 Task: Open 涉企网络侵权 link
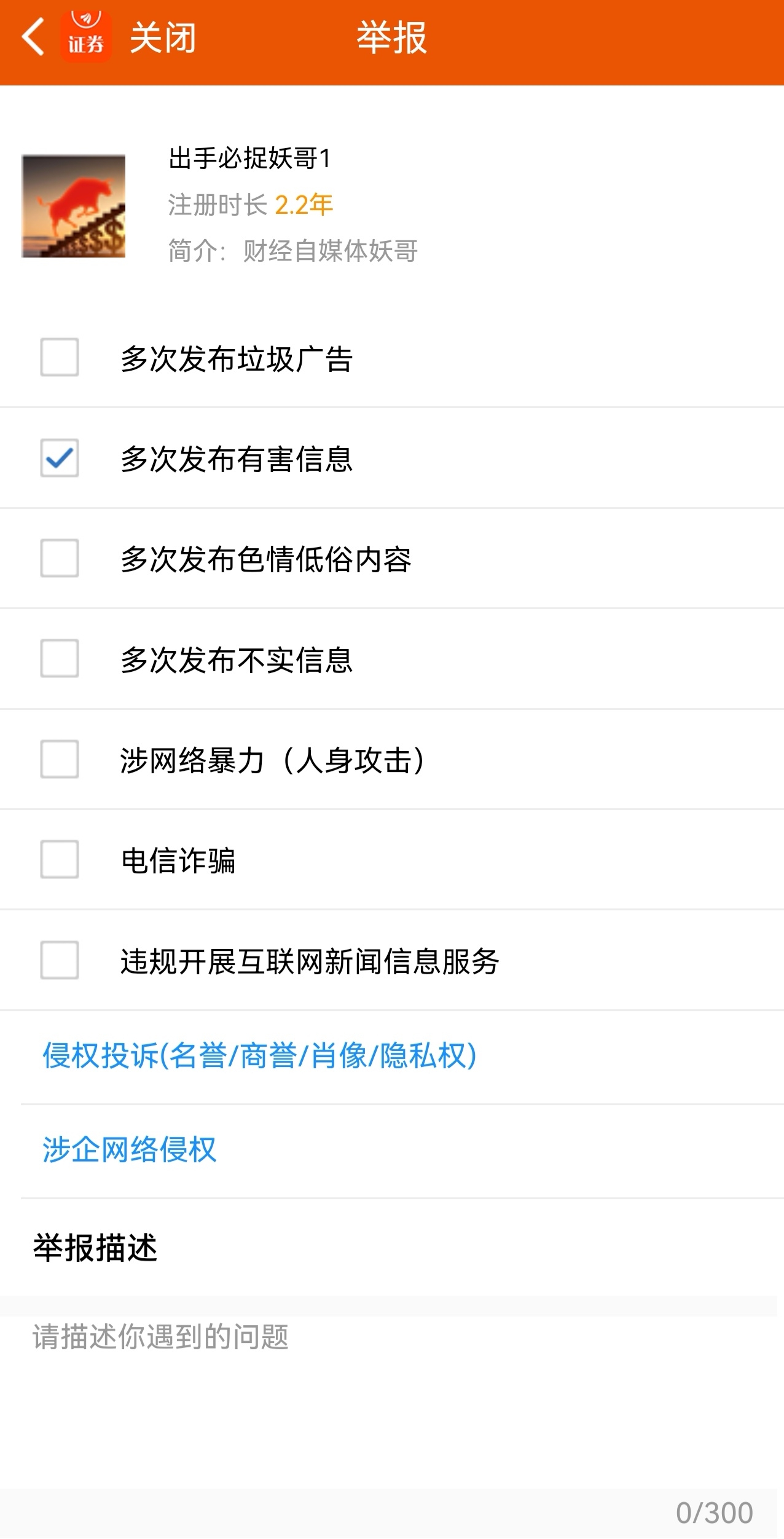pos(129,1149)
